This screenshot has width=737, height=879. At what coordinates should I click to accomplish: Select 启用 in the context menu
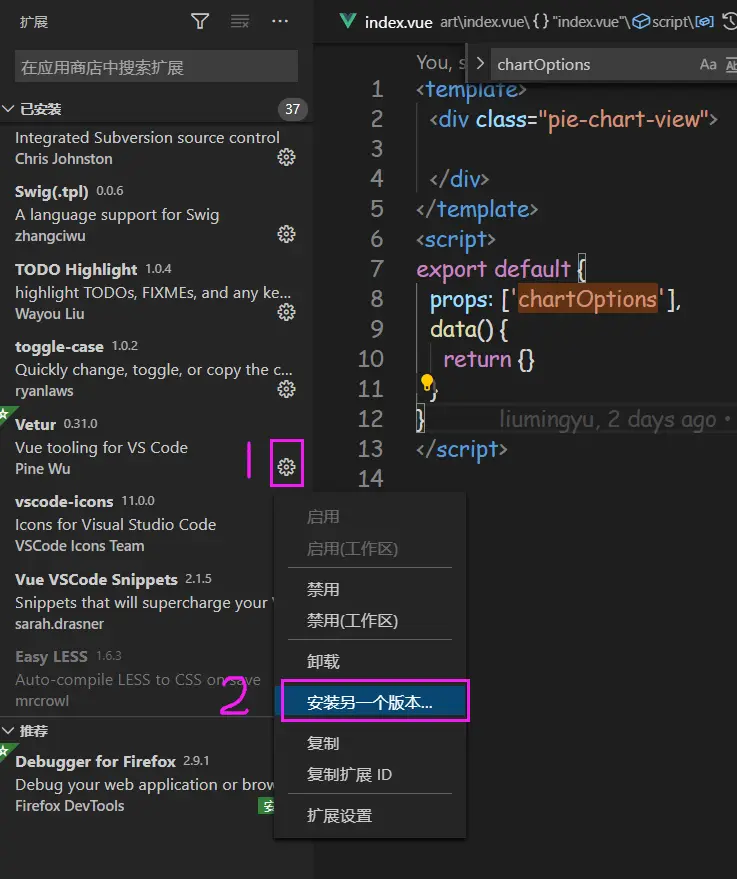click(x=370, y=516)
